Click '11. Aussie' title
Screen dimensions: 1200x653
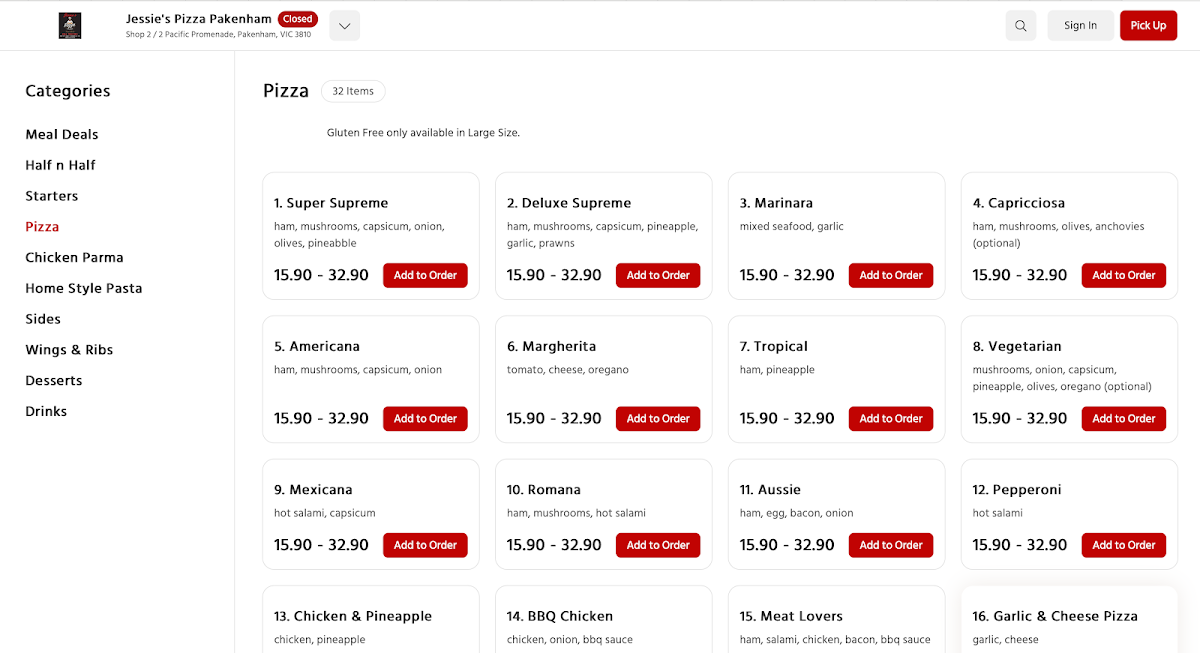(x=770, y=490)
